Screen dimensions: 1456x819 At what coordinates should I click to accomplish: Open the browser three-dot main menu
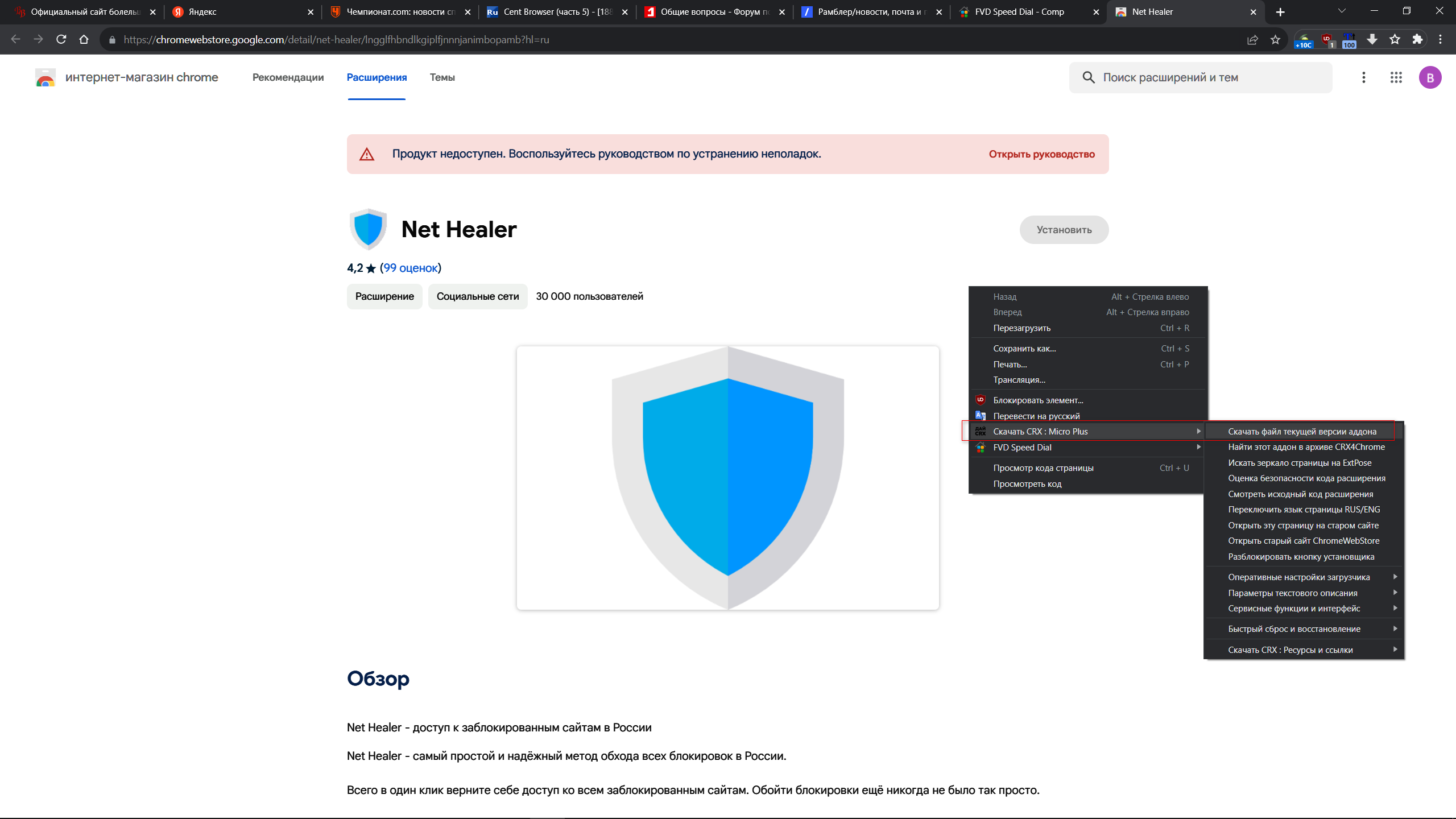(x=1441, y=39)
